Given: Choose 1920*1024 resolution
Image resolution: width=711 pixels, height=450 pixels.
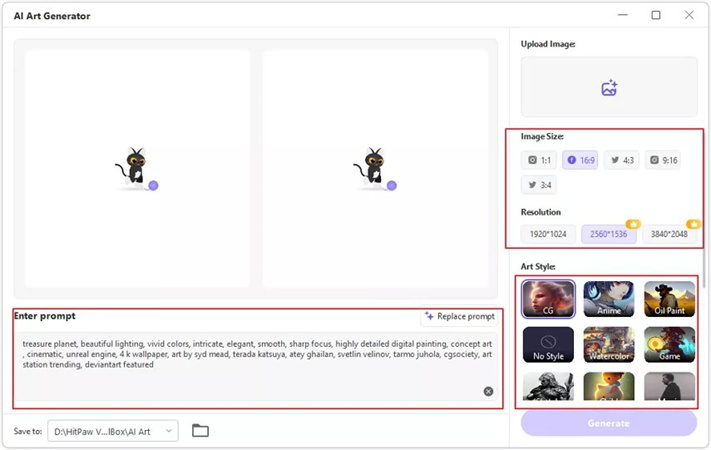Looking at the screenshot, I should [548, 234].
